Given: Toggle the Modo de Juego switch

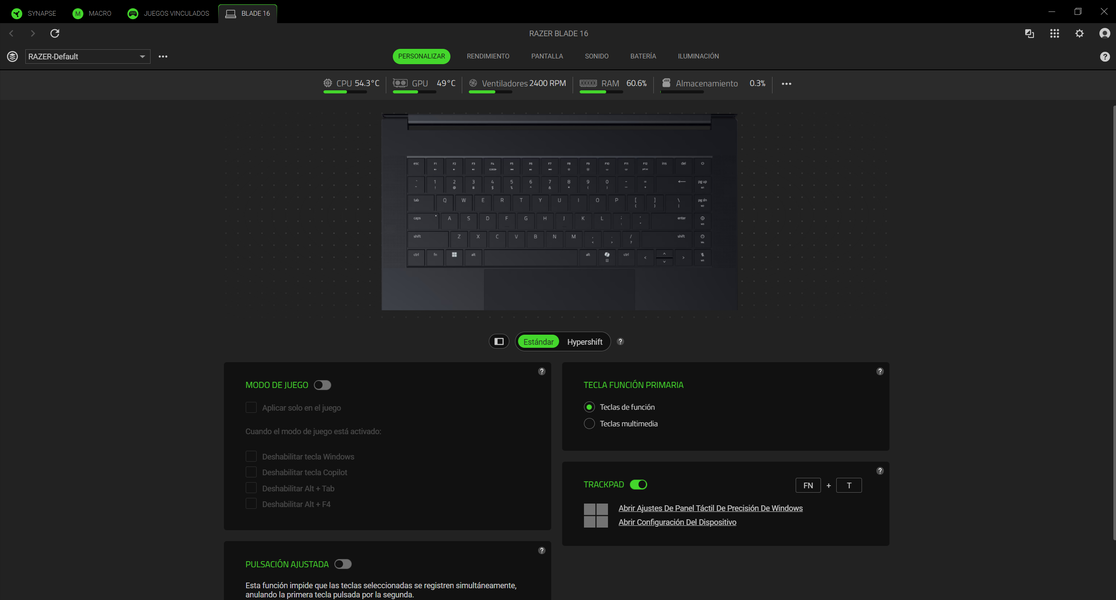Looking at the screenshot, I should click(322, 385).
